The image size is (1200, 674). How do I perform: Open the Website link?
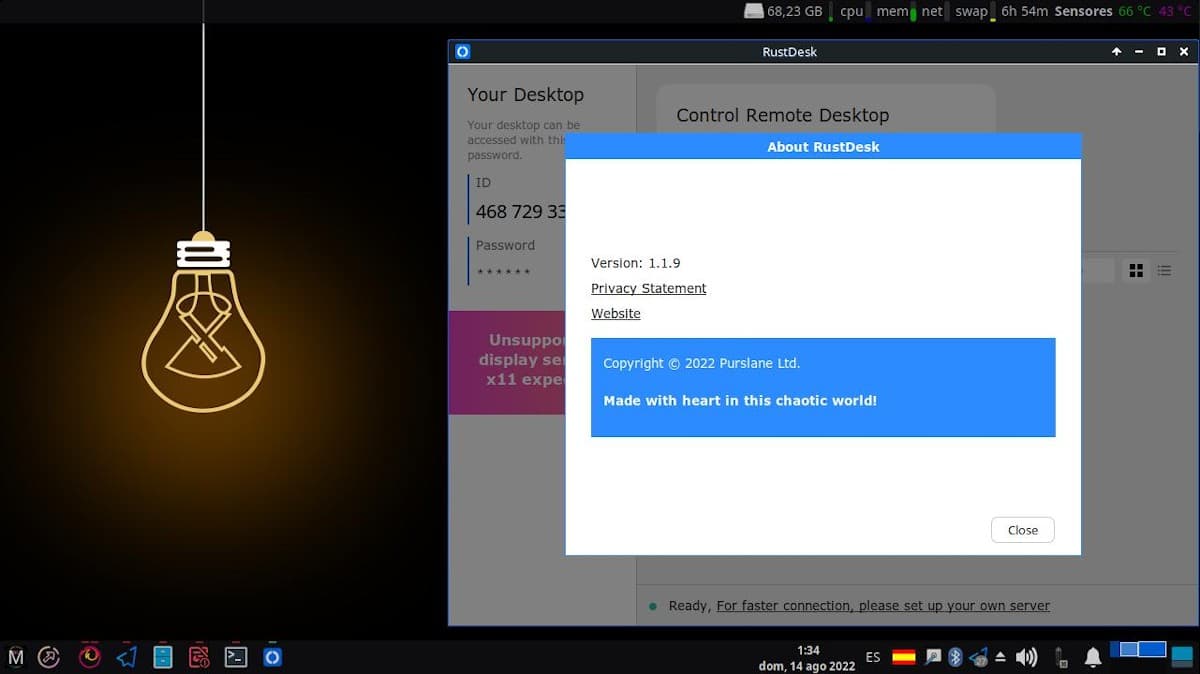point(615,313)
